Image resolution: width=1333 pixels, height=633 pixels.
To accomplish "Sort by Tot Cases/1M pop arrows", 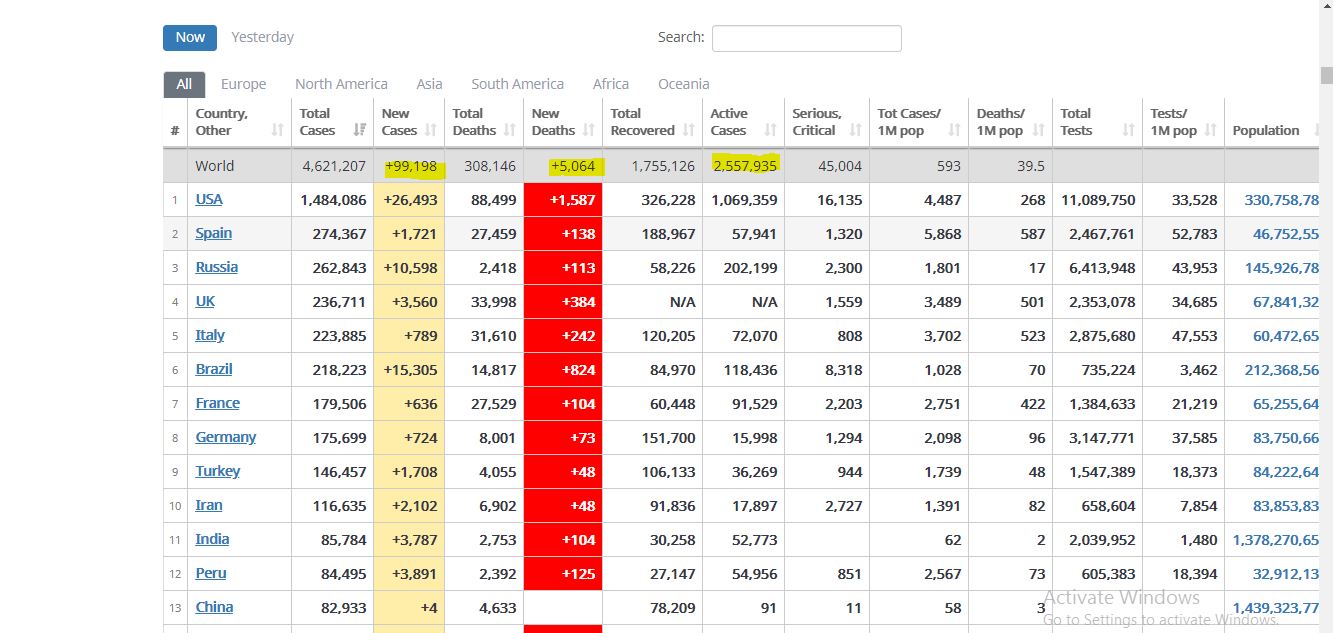I will tap(954, 131).
